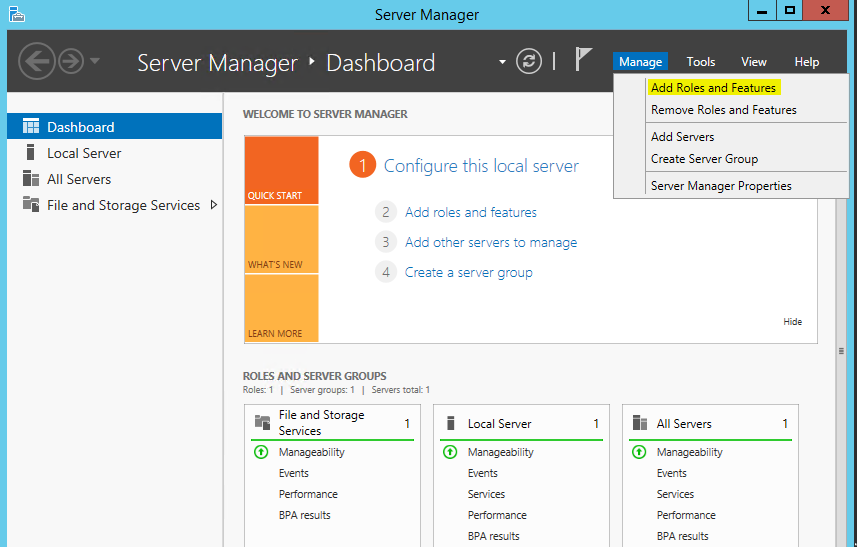The image size is (857, 547).
Task: Click Configure this local server link
Action: pyautogui.click(x=481, y=166)
